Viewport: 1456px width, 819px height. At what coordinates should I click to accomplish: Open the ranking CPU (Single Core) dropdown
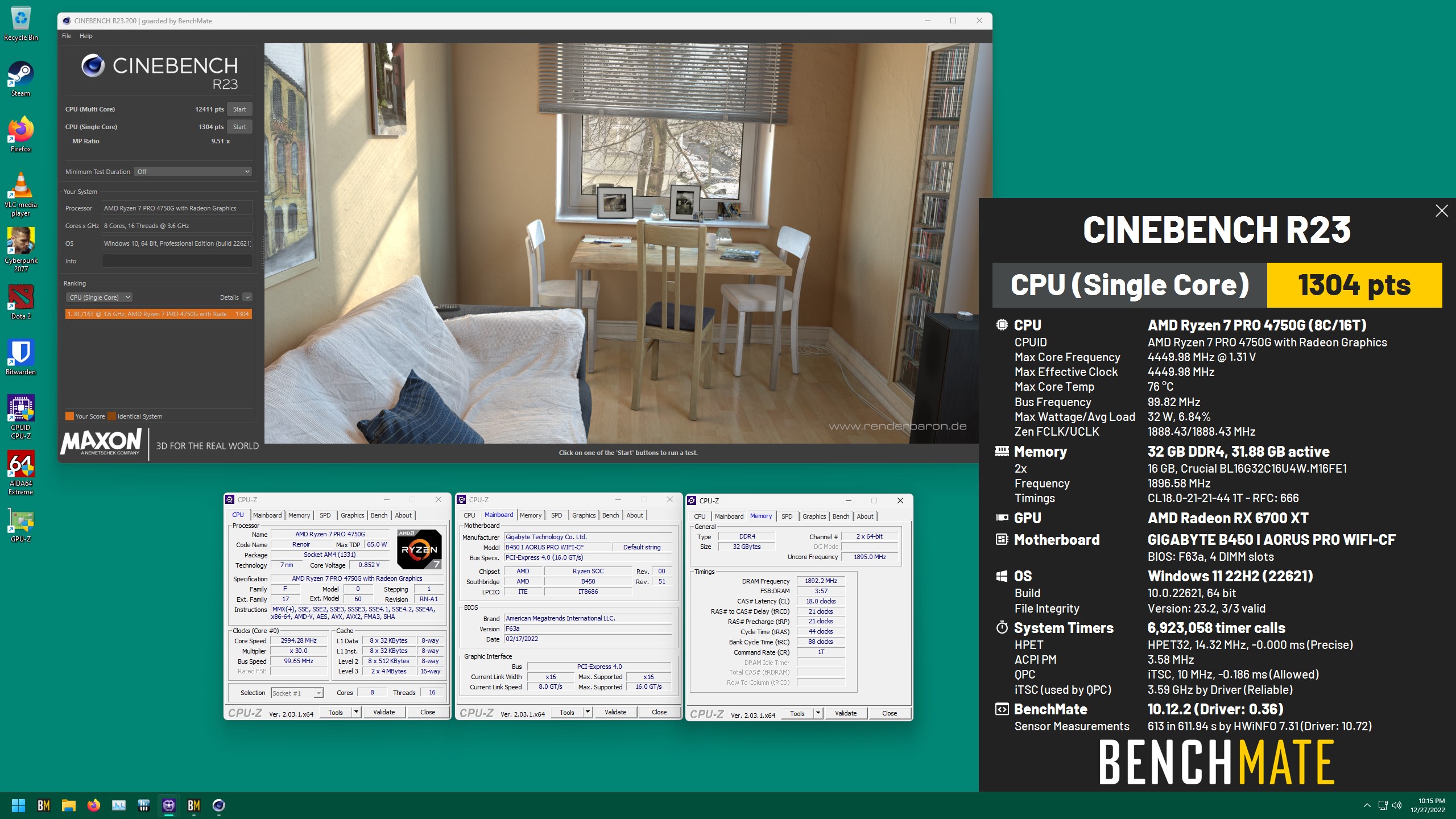tap(99, 297)
